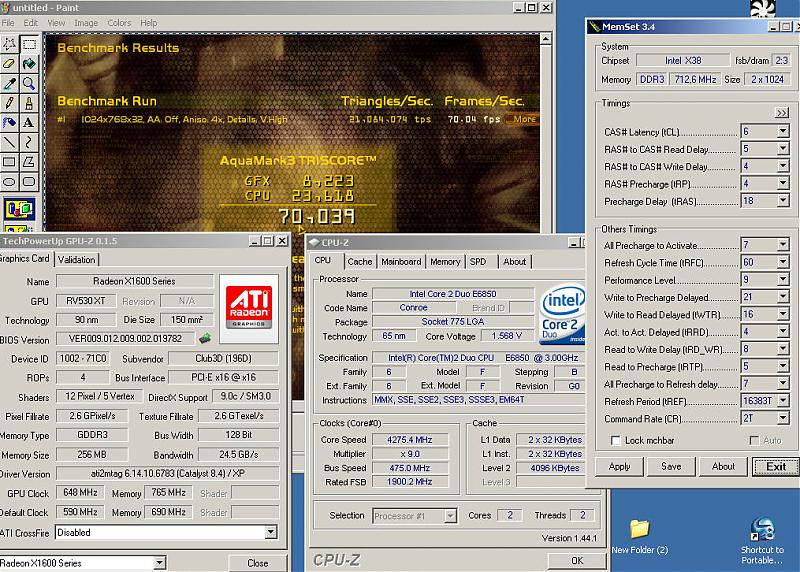Click the Memory Type value GDDR3 in GPU-Z
This screenshot has width=800, height=572.
(x=92, y=435)
